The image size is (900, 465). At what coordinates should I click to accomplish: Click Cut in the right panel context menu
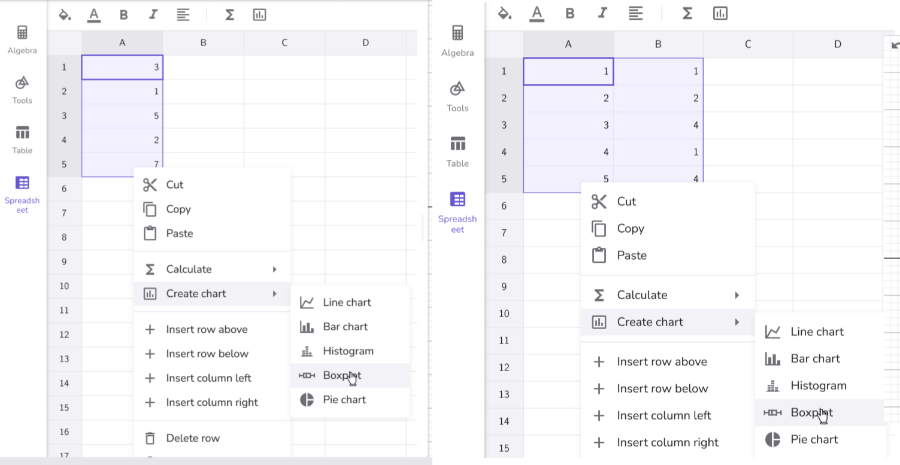click(625, 201)
